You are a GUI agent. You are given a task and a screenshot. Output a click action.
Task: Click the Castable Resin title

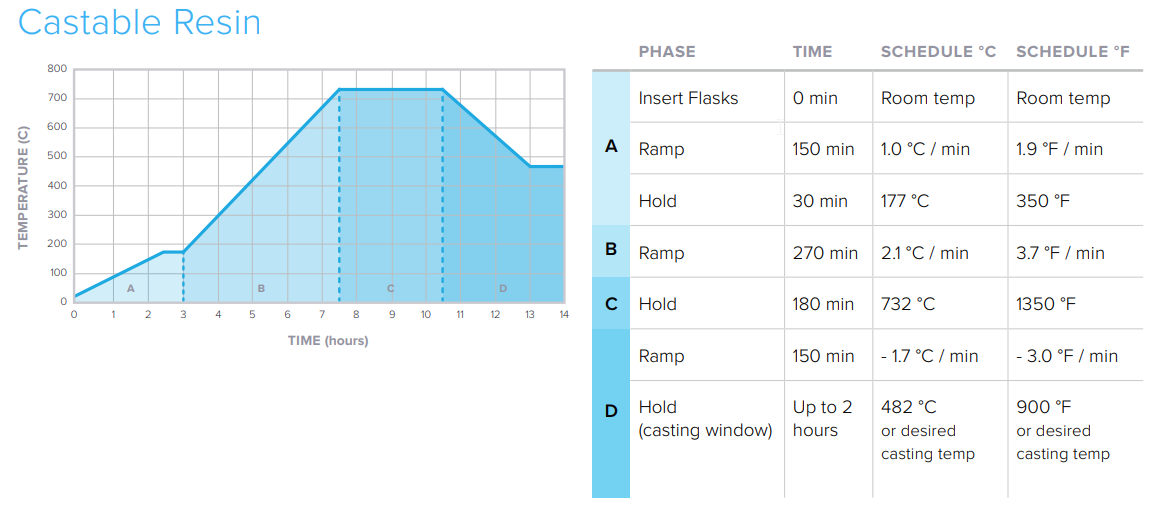click(139, 22)
